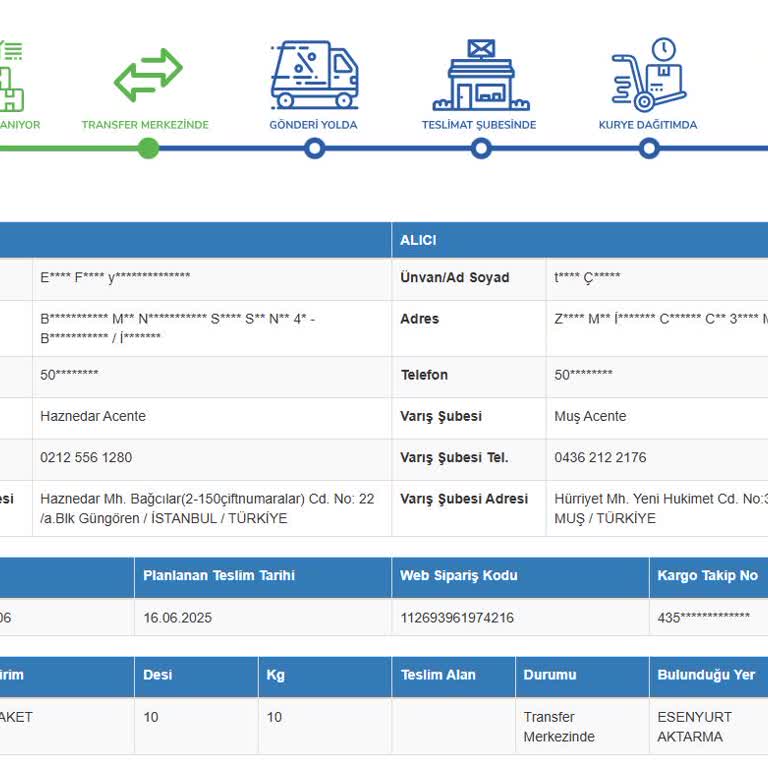Click progress marker under TESLİMAT ŞUBESİNDE

coord(481,148)
